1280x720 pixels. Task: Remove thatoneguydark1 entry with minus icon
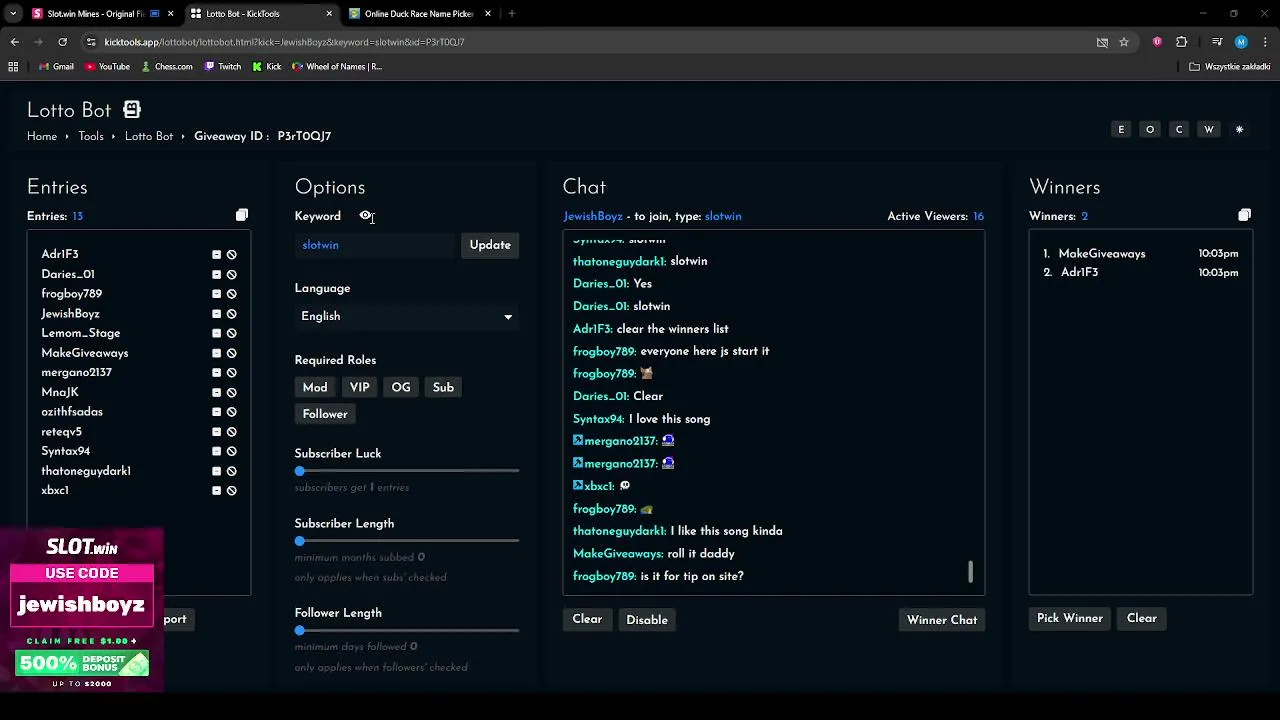coord(216,471)
